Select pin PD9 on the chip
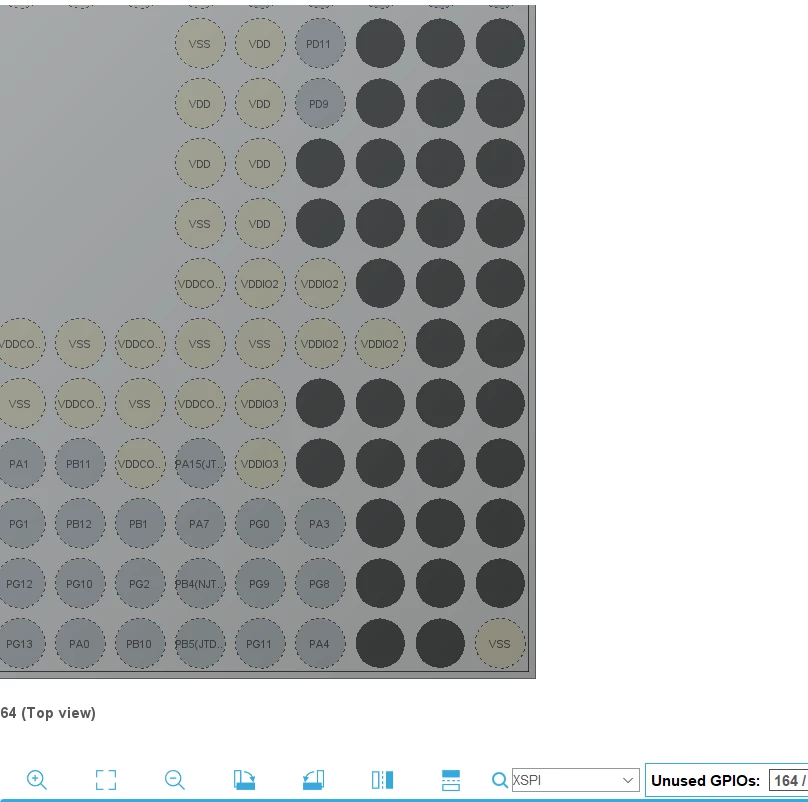Screen dimensions: 808x802 click(x=319, y=104)
